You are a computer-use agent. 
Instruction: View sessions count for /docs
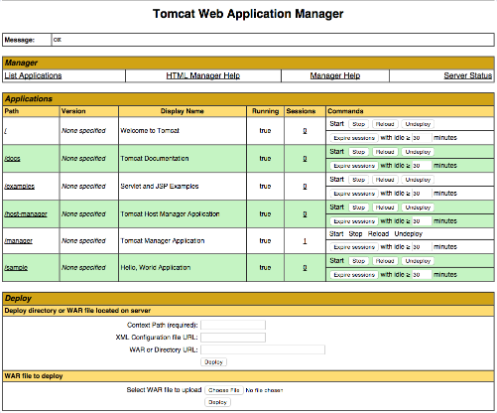305,159
